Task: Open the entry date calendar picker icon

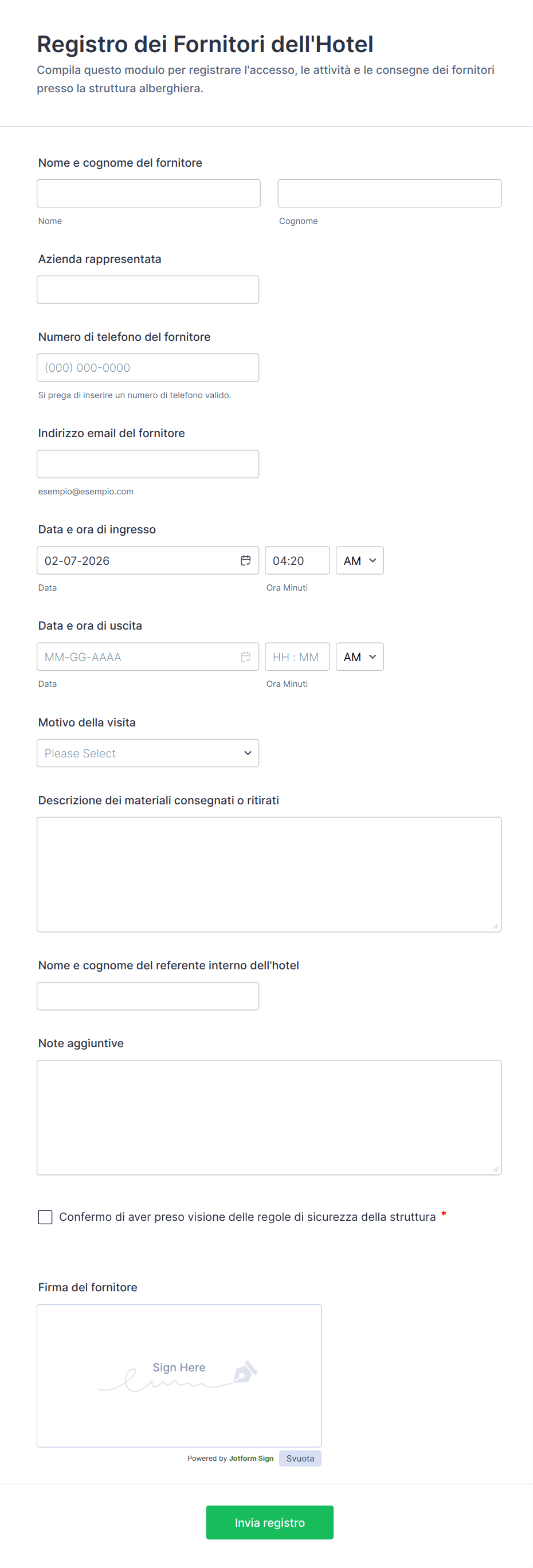Action: pos(245,561)
